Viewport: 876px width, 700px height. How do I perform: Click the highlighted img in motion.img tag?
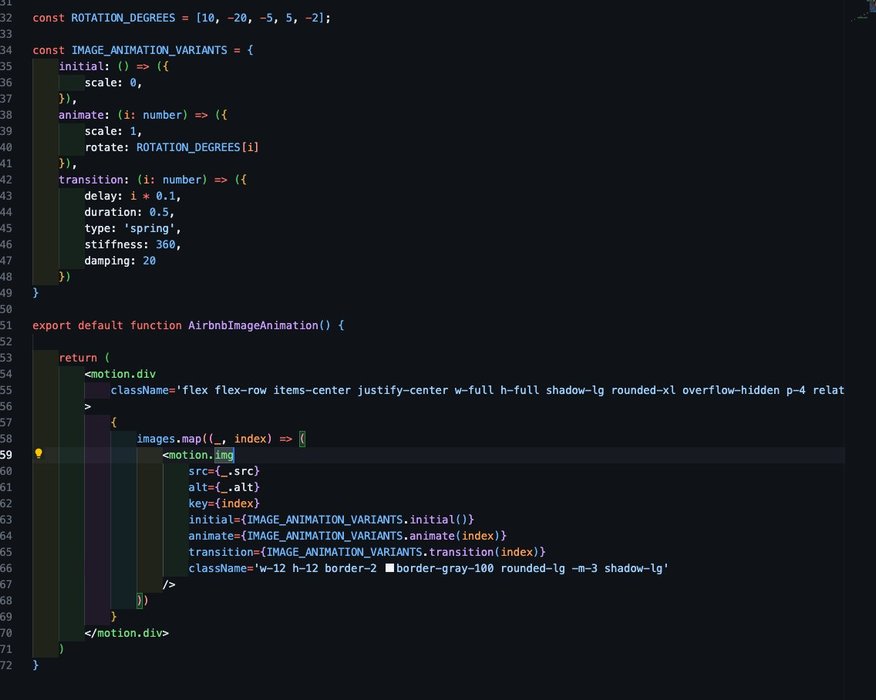(224, 455)
